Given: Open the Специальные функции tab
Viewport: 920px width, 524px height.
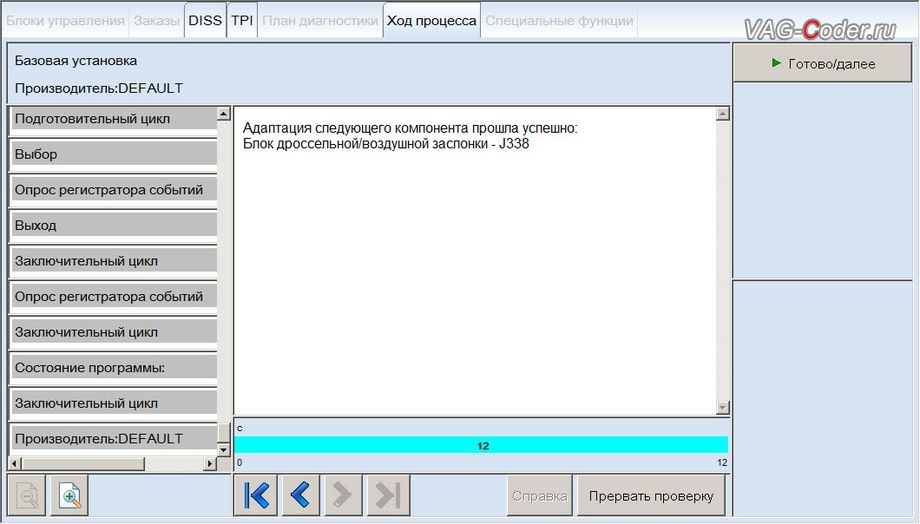Looking at the screenshot, I should tap(559, 21).
